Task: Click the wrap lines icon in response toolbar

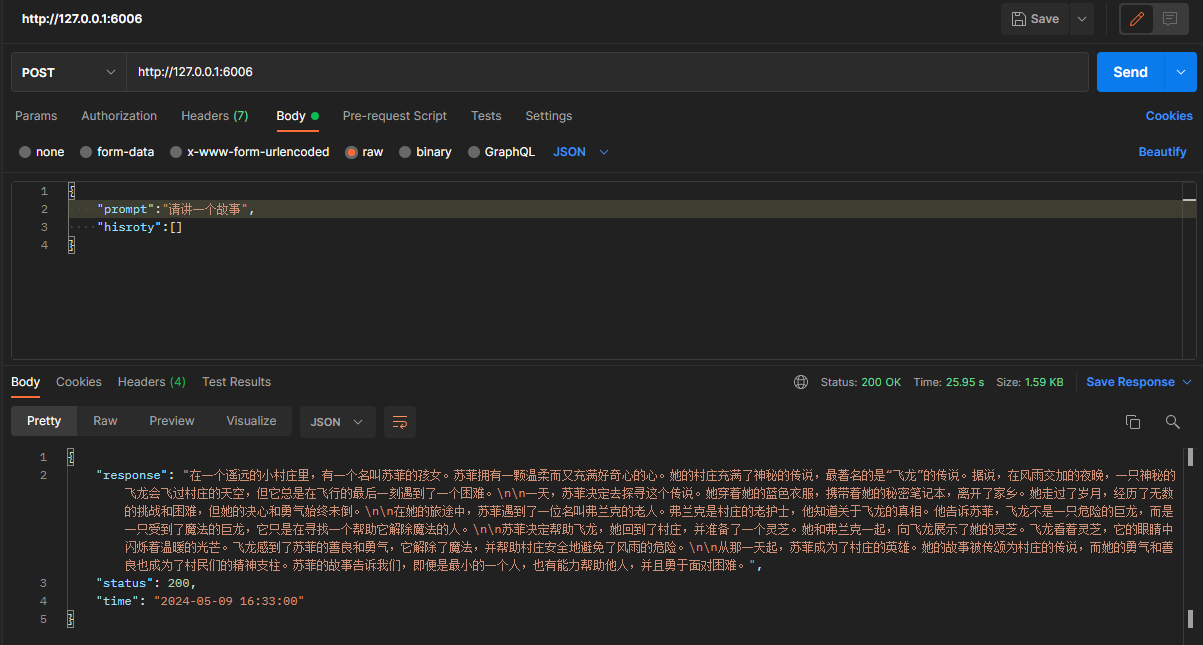Action: coord(399,422)
